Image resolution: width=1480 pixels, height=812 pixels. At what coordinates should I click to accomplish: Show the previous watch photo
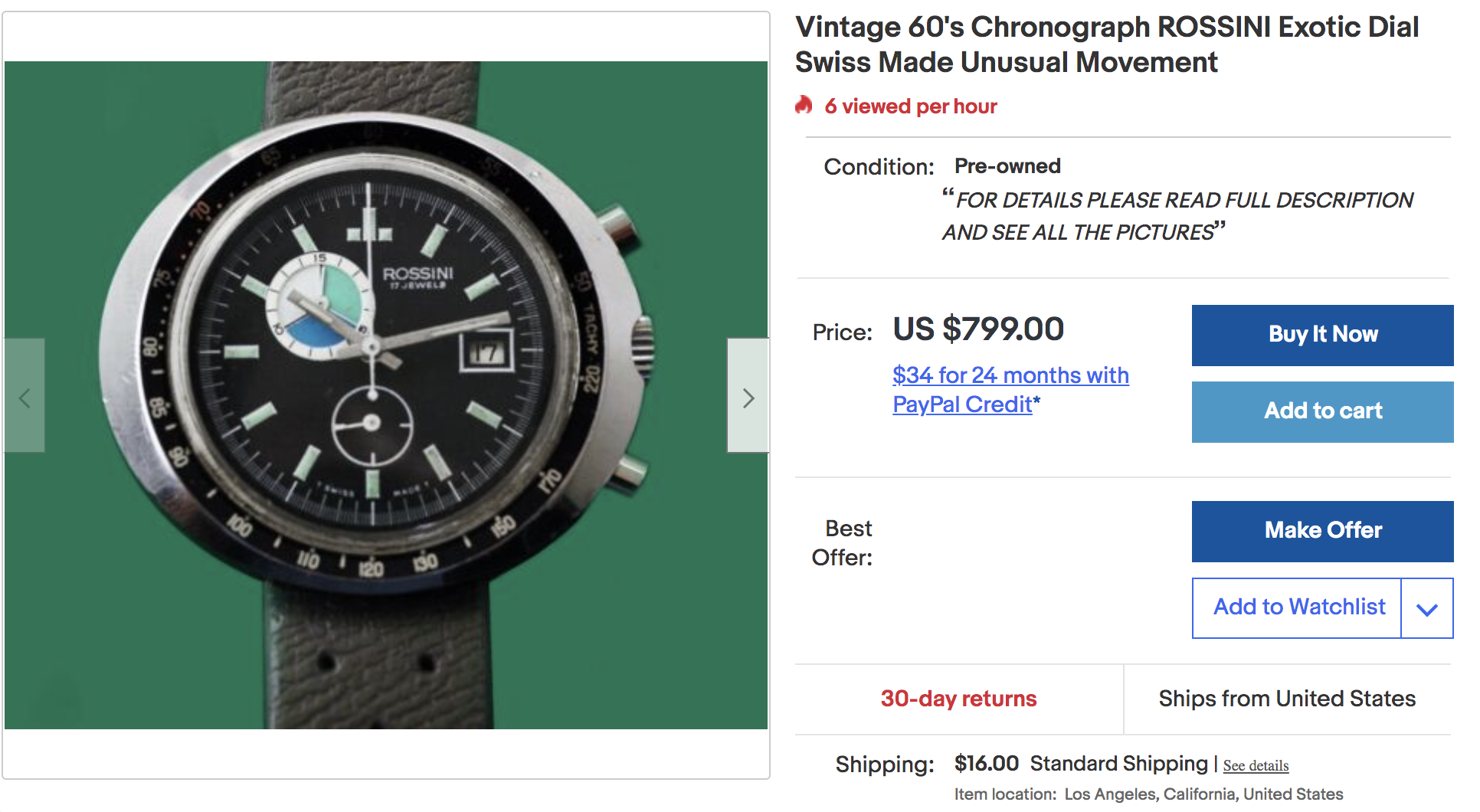click(x=25, y=396)
